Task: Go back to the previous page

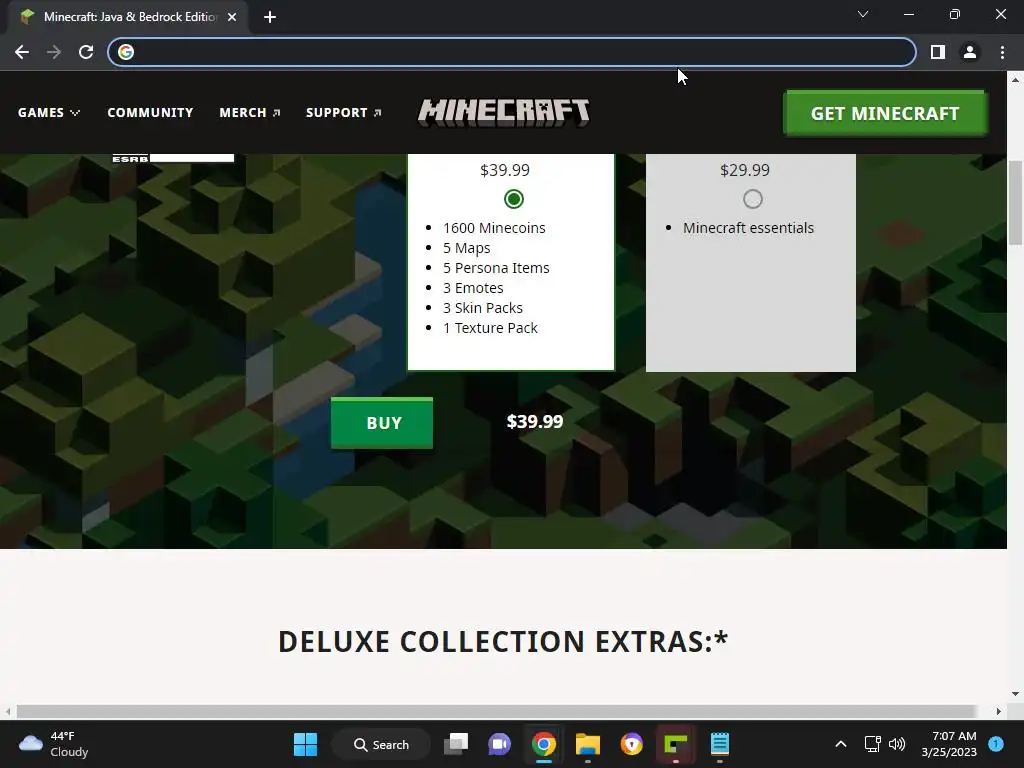Action: click(x=22, y=52)
